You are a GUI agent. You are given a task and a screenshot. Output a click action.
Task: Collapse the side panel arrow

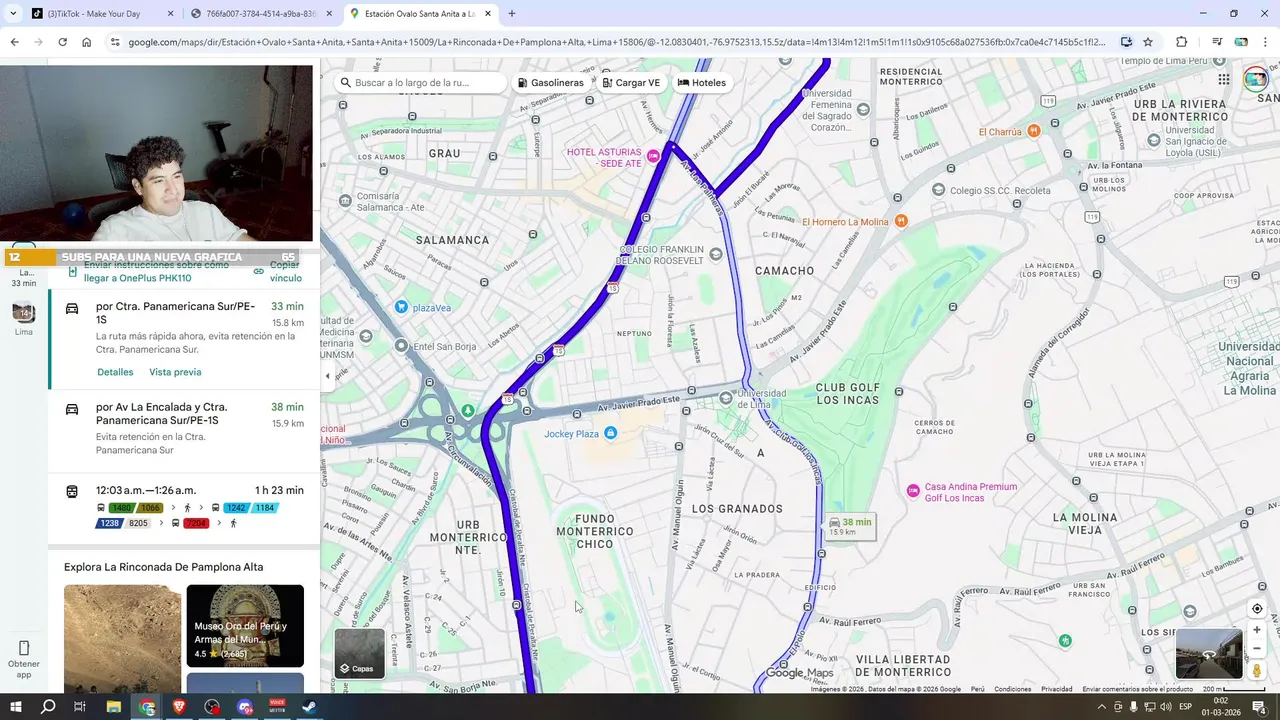[x=327, y=376]
